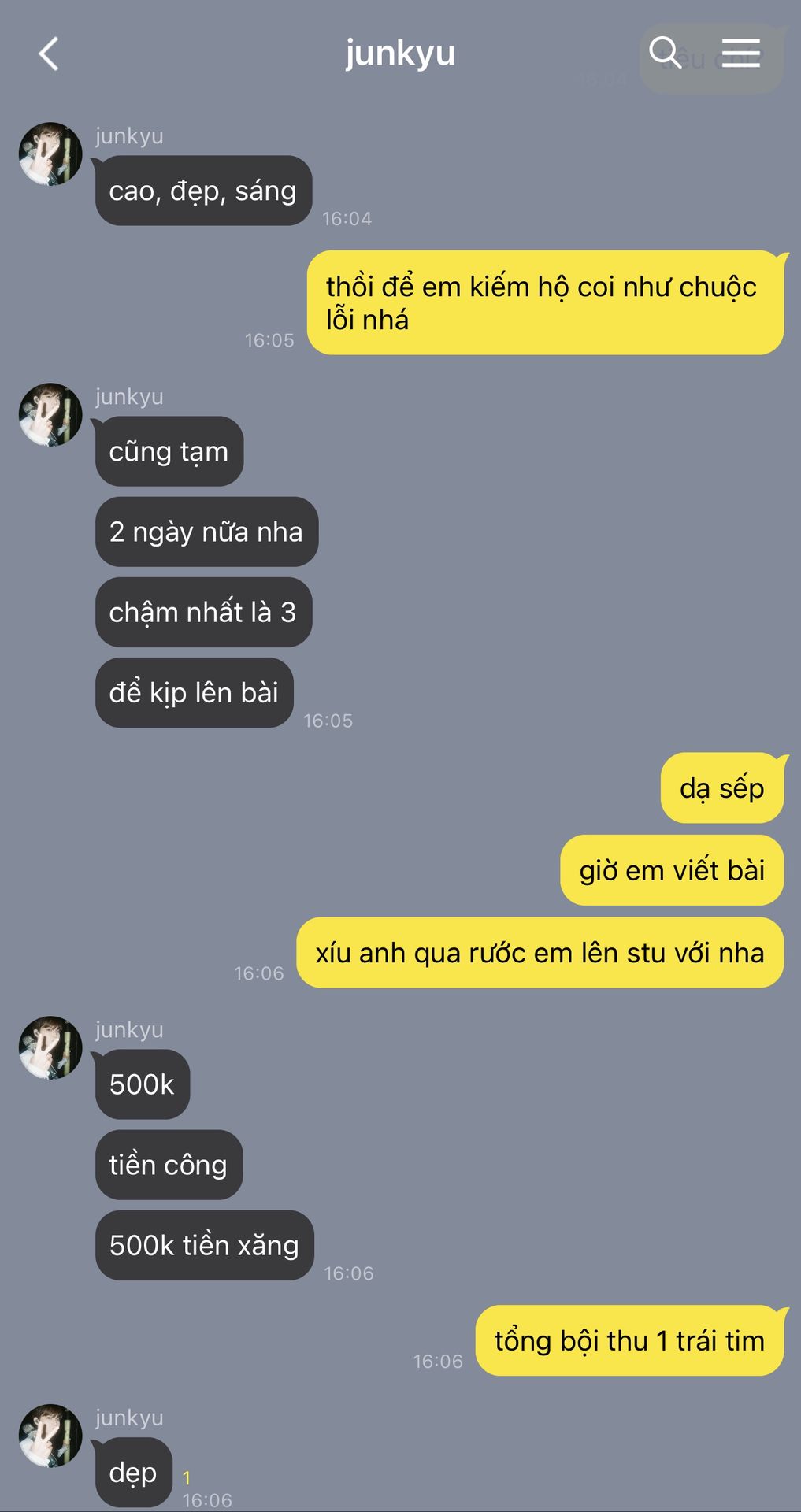Tap 'xíu anh qua rước em' bubble

[x=540, y=952]
